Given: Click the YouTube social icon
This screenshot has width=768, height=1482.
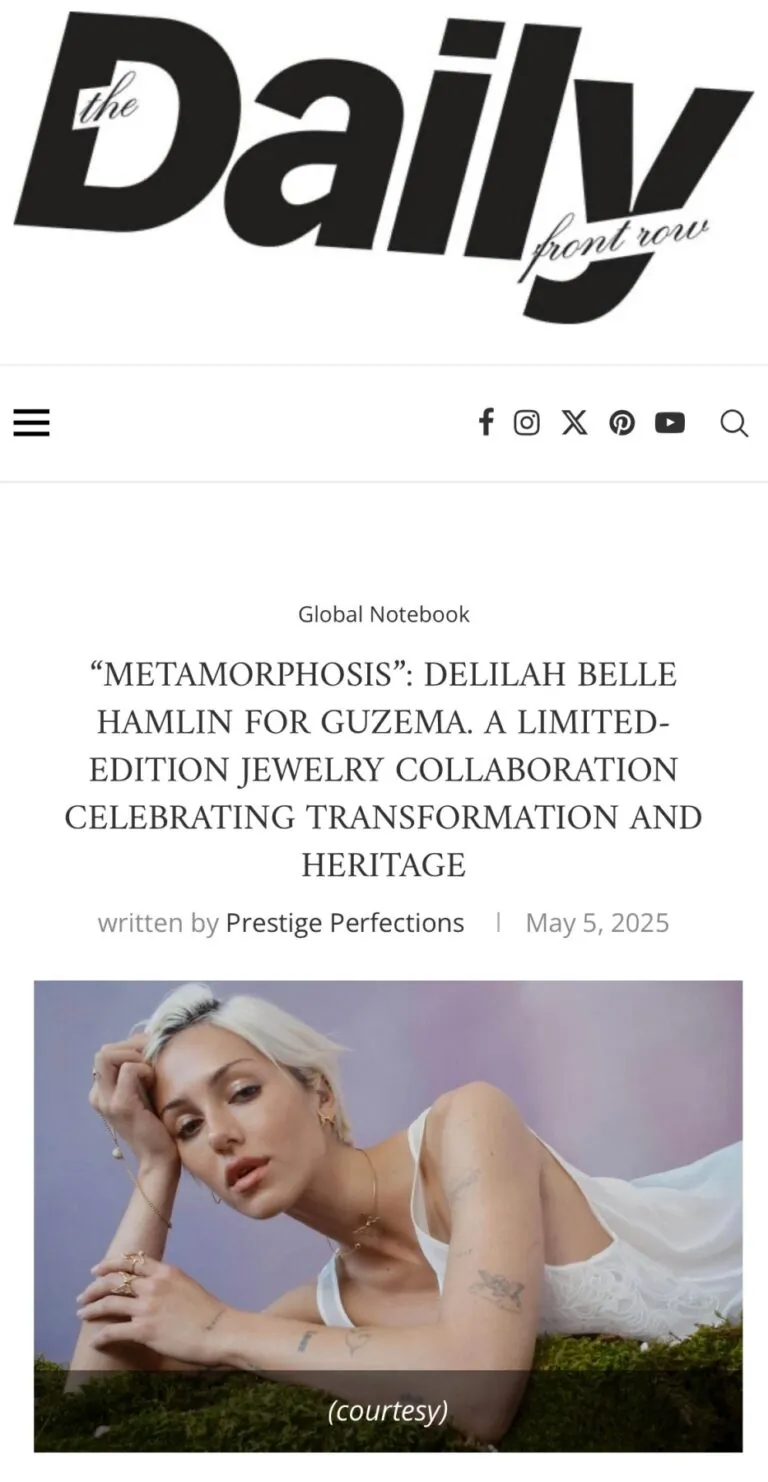Looking at the screenshot, I should (x=670, y=422).
